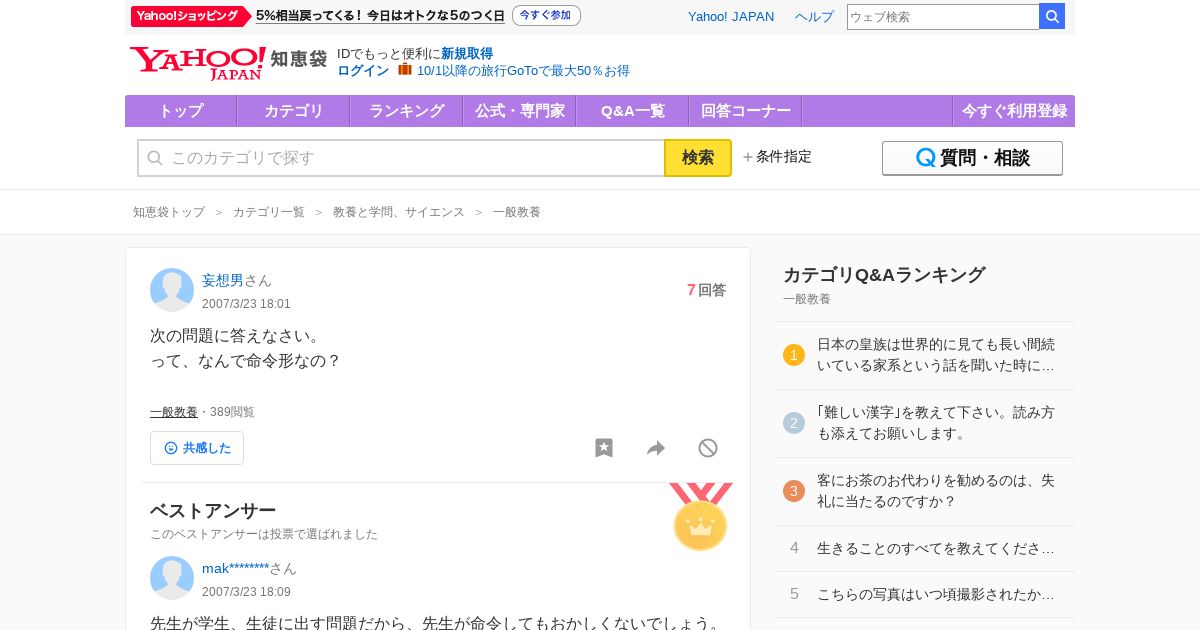Open ranking item 客にお茶のお代わりを勧めるのは
The height and width of the screenshot is (630, 1200).
(936, 491)
